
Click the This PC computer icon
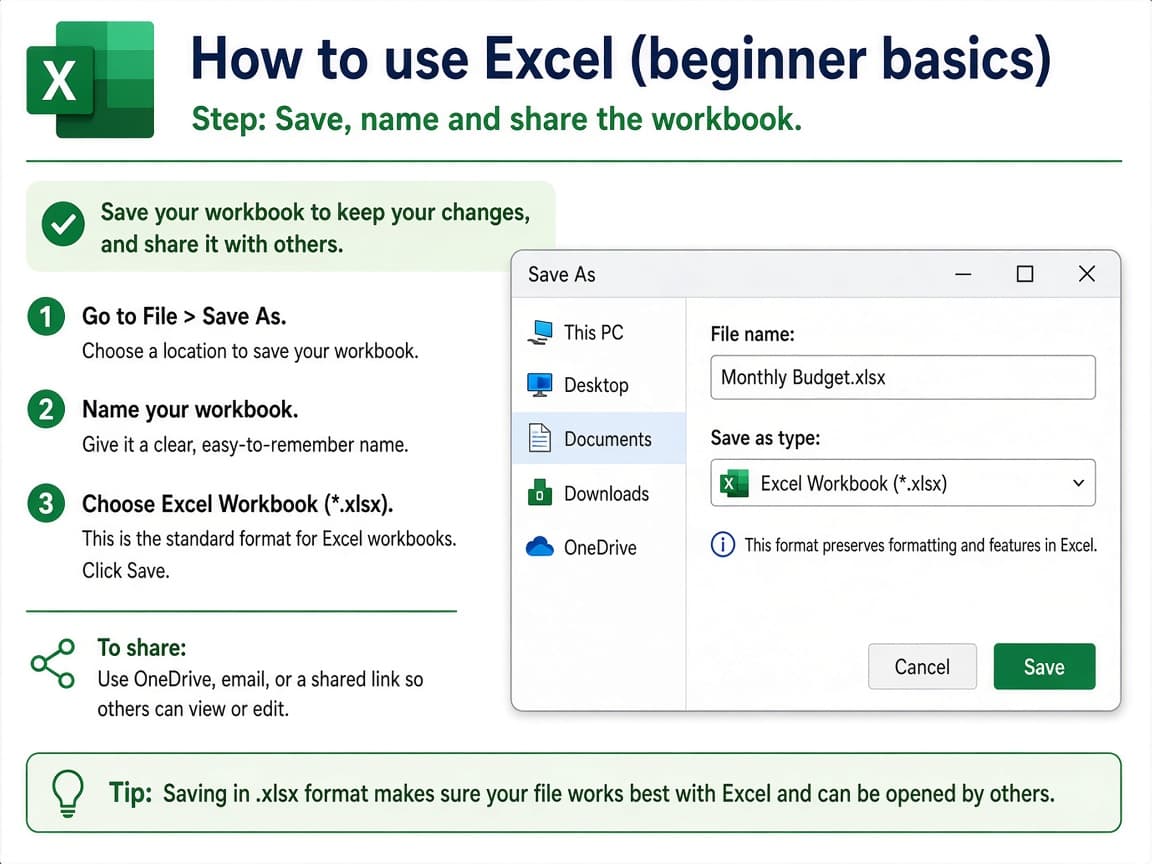coord(540,333)
